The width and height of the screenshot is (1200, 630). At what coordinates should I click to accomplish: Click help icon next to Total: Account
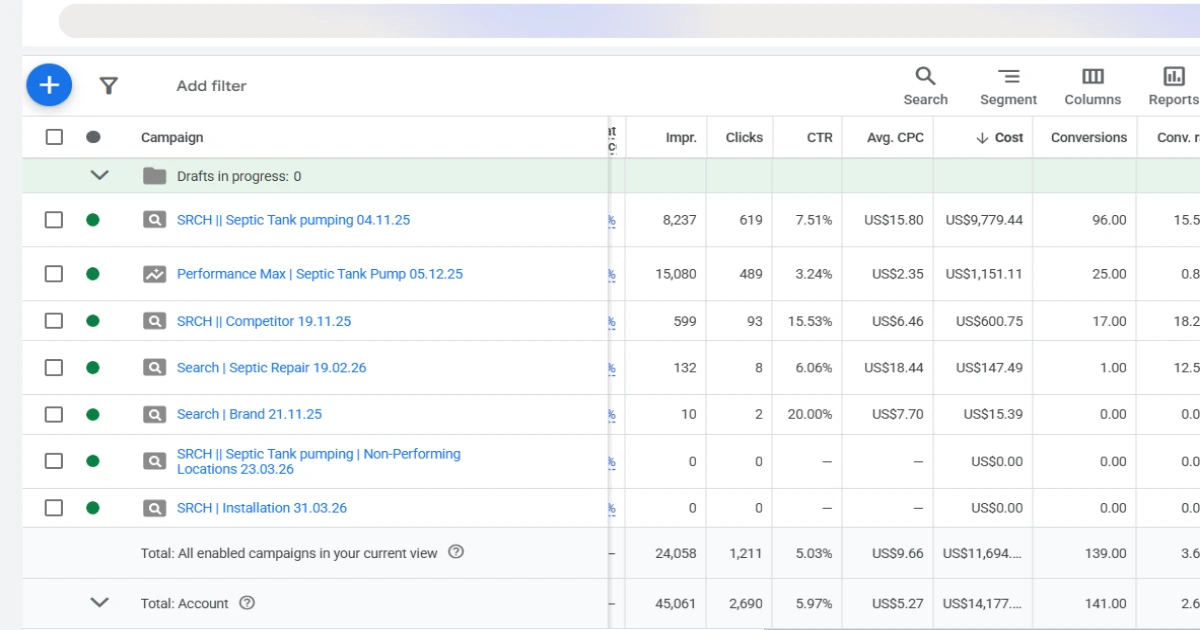tap(247, 603)
